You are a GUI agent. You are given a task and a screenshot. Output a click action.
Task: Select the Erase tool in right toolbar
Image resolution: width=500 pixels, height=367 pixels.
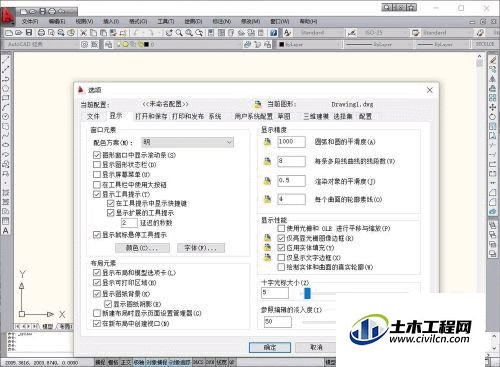pos(492,60)
